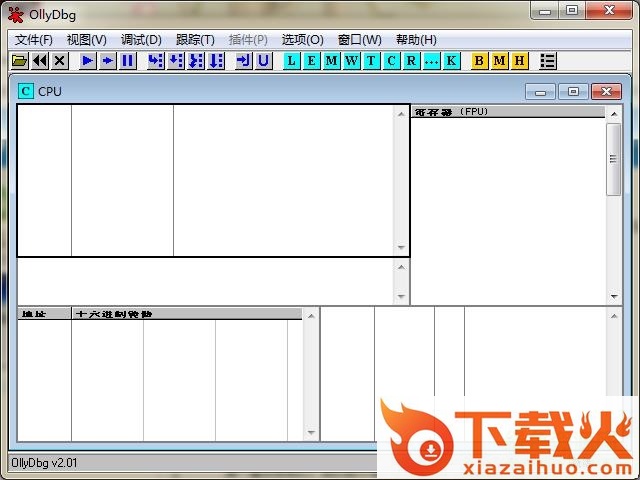Open the 帮助(H) menu
Screen dimensions: 640x480
coord(416,40)
